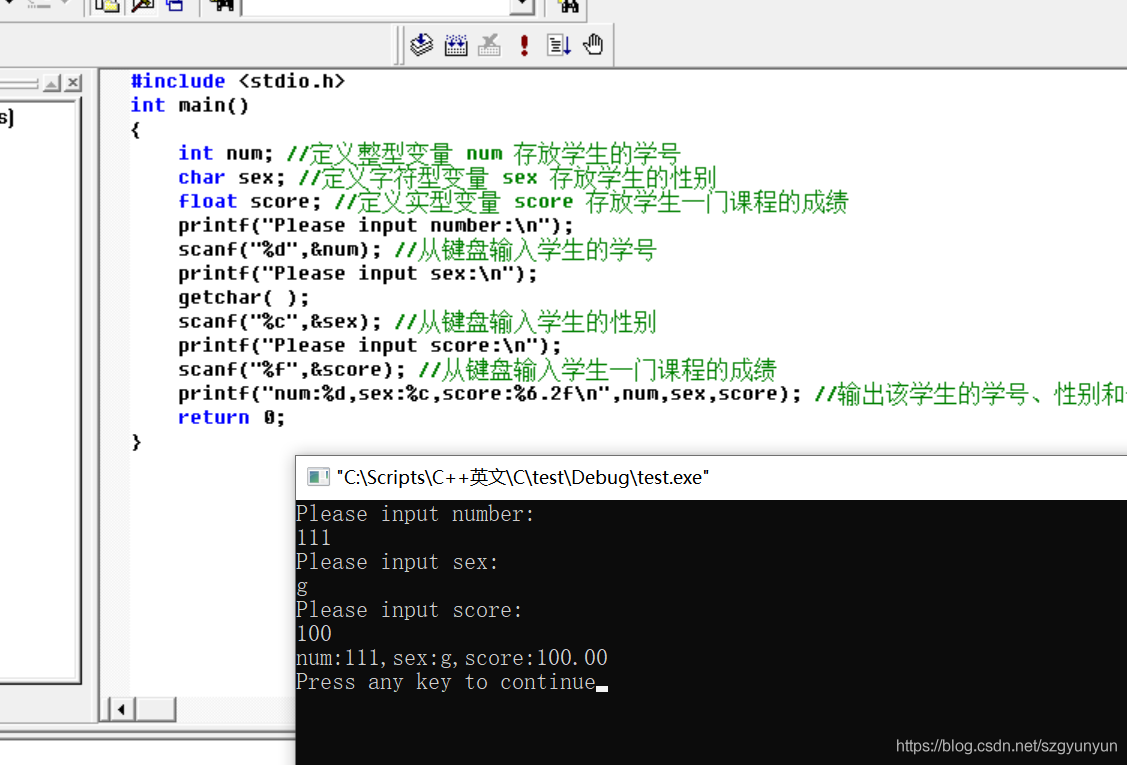Click the printf "Please input number" line
1127x765 pixels.
click(376, 225)
